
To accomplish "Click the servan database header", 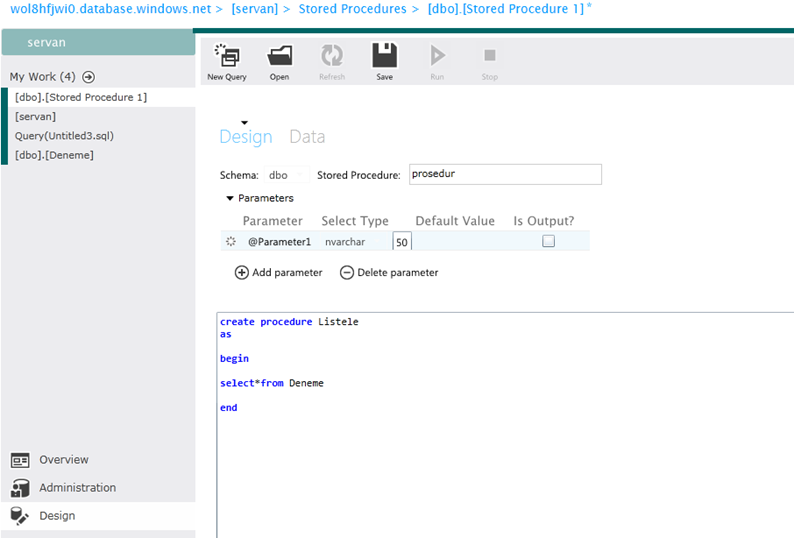I will (x=98, y=42).
